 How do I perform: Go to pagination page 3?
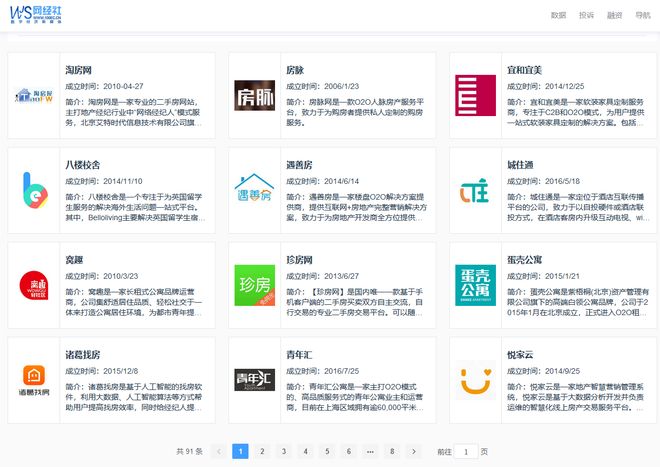click(284, 451)
